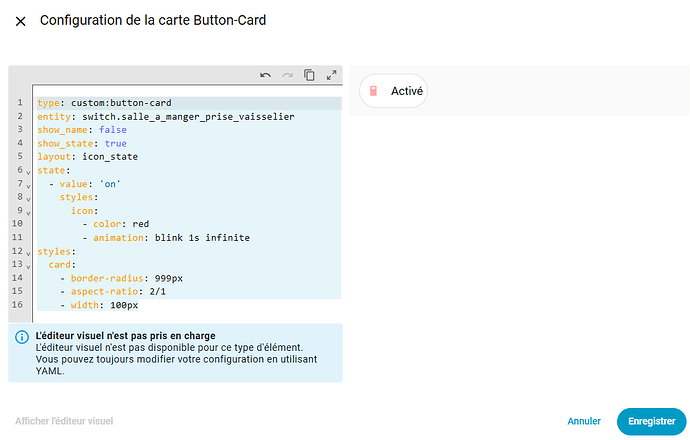The image size is (690, 440).
Task: Fold the '- value: on' block at line 7
Action: point(28,185)
